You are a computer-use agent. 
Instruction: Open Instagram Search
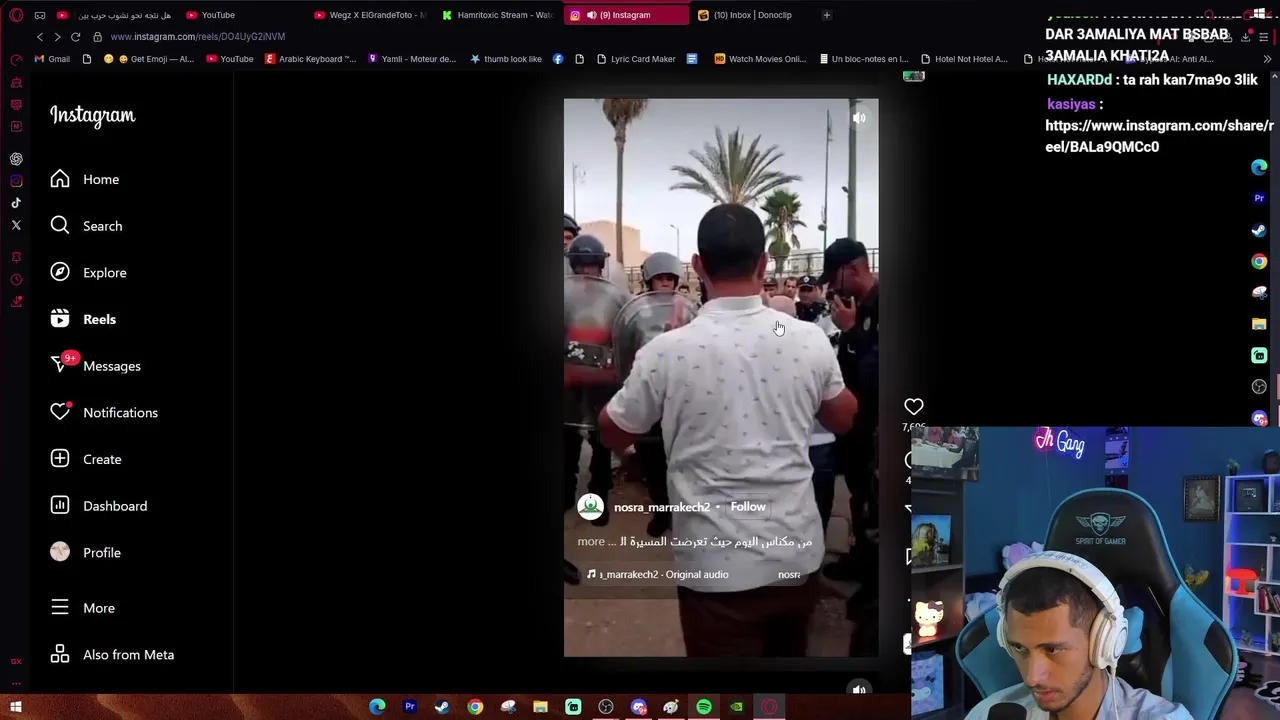pos(86,226)
